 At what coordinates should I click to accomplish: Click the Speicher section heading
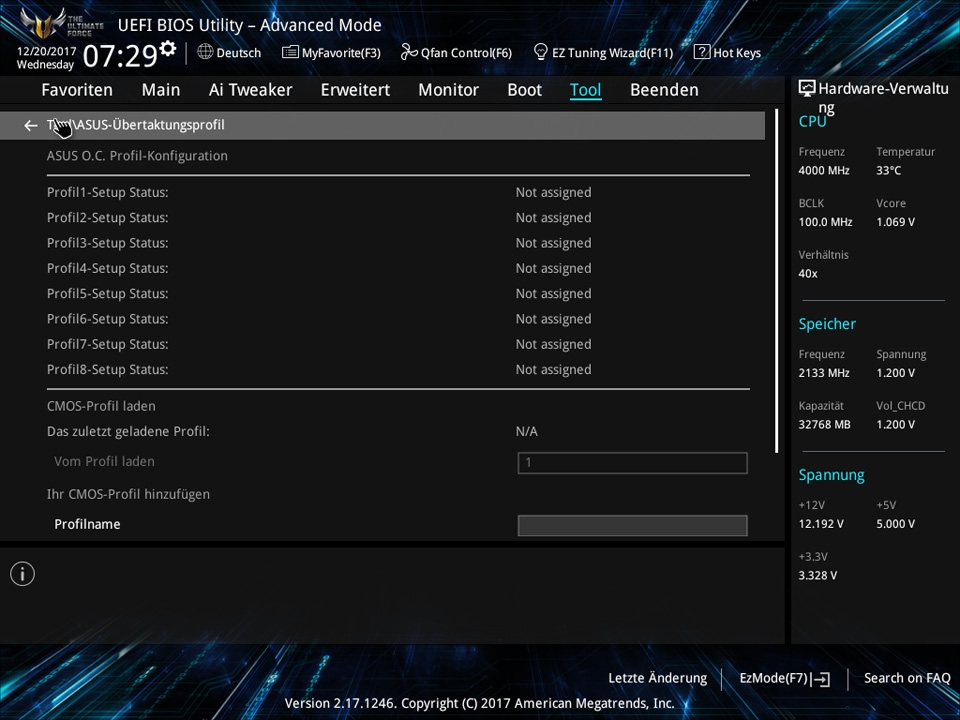[x=827, y=324]
